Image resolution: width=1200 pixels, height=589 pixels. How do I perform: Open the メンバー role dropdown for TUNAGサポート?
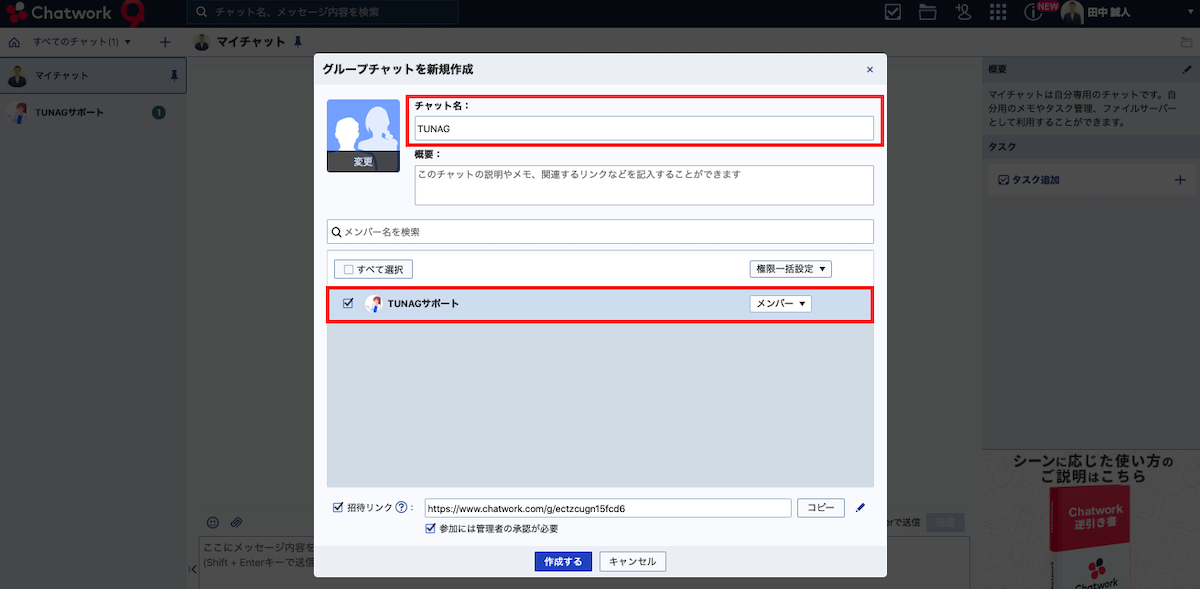pyautogui.click(x=780, y=303)
